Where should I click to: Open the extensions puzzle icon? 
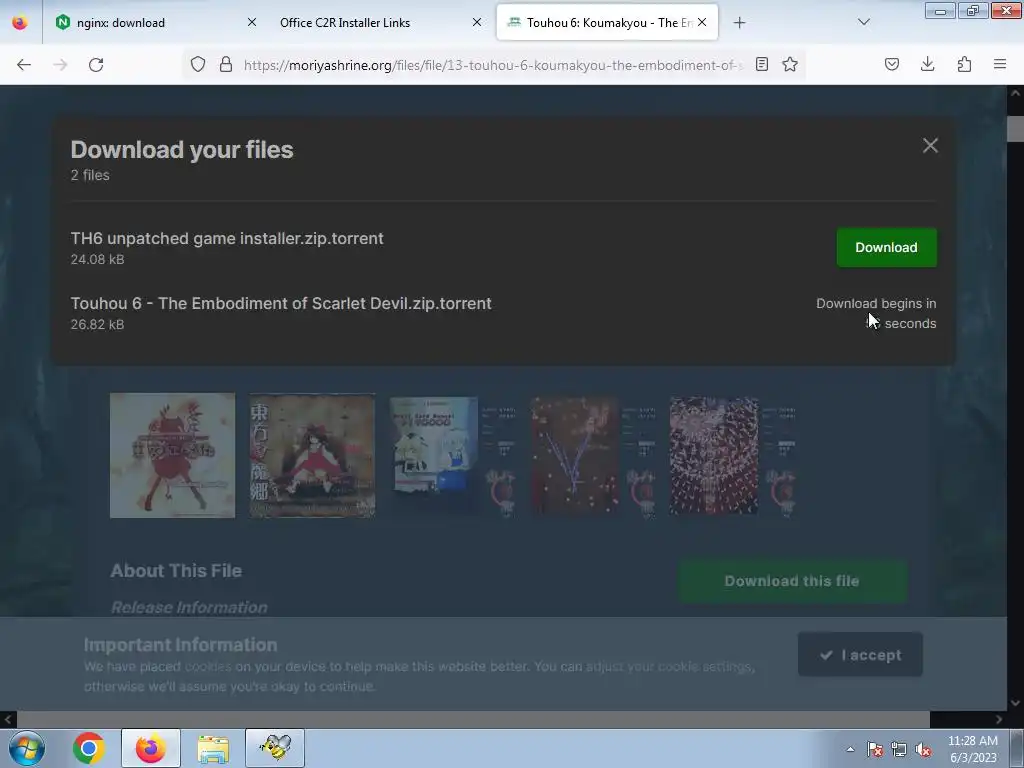(x=964, y=64)
